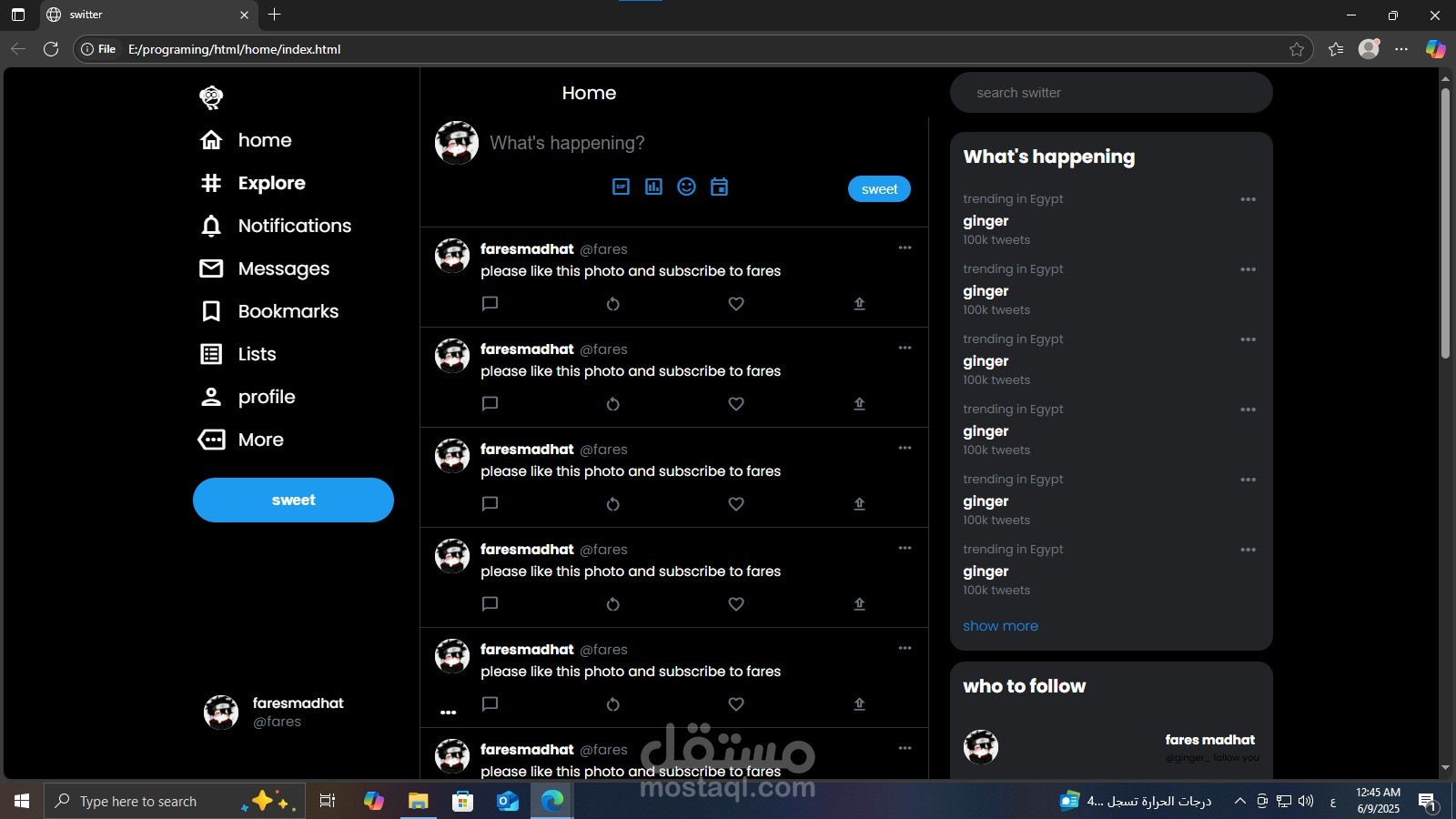Share the first faresmadhat post
Viewport: 1456px width, 819px height.
click(859, 304)
